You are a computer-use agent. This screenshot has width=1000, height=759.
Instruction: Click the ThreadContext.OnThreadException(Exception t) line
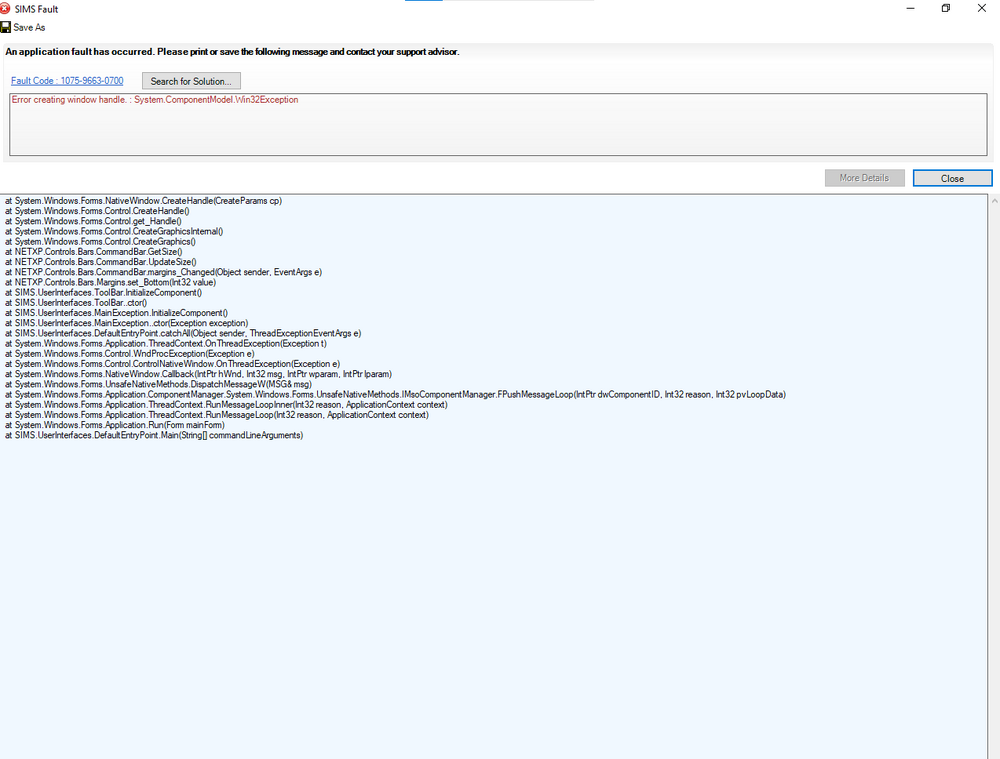[166, 344]
